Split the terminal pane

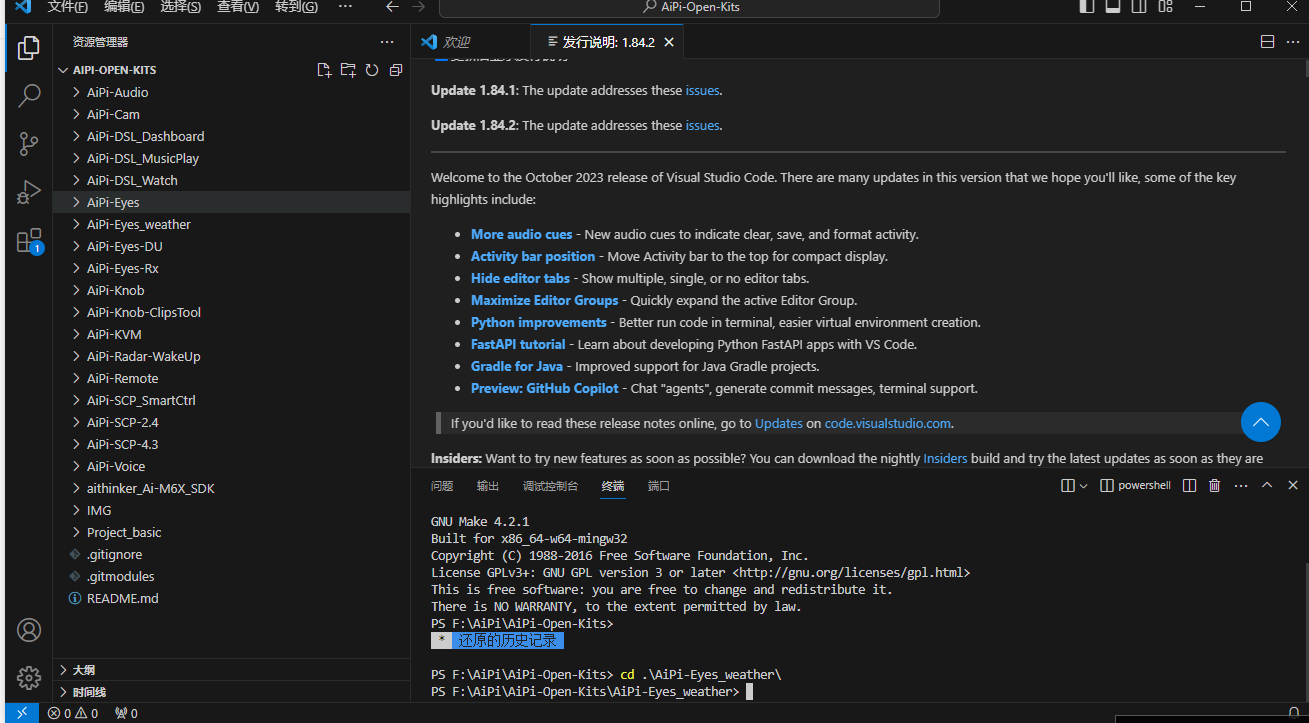1189,486
